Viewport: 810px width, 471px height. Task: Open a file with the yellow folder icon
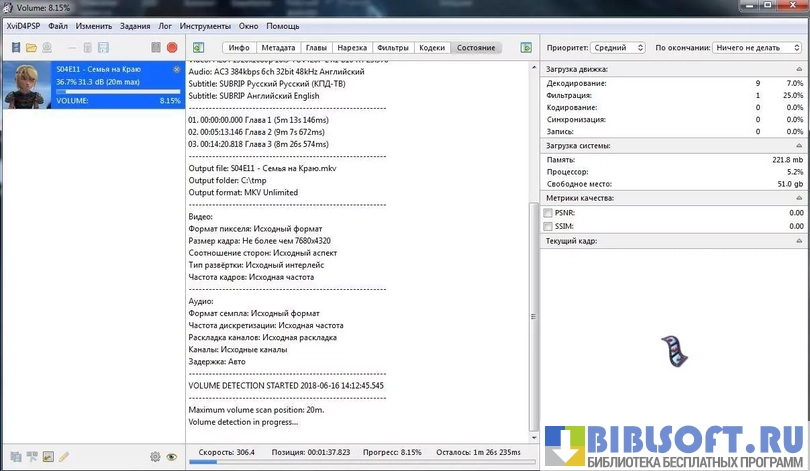(31, 47)
